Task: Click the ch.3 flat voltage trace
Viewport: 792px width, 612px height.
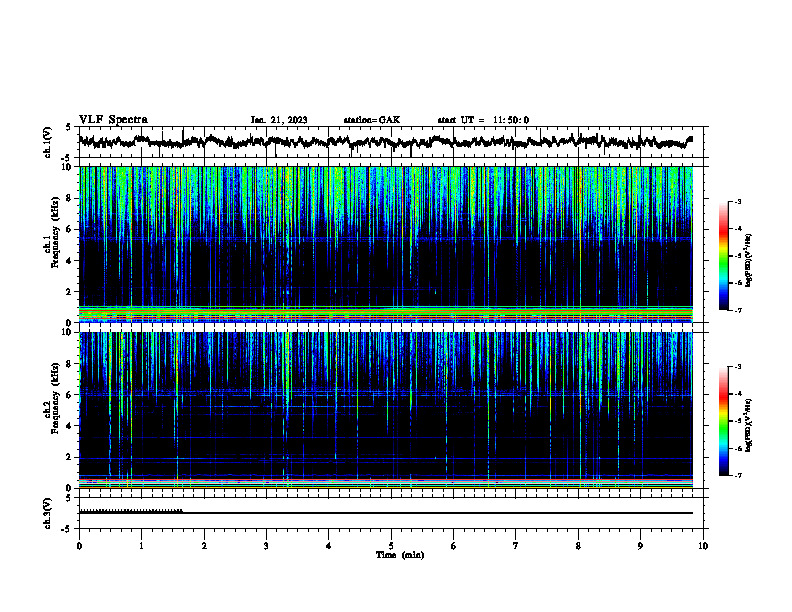Action: click(x=386, y=513)
